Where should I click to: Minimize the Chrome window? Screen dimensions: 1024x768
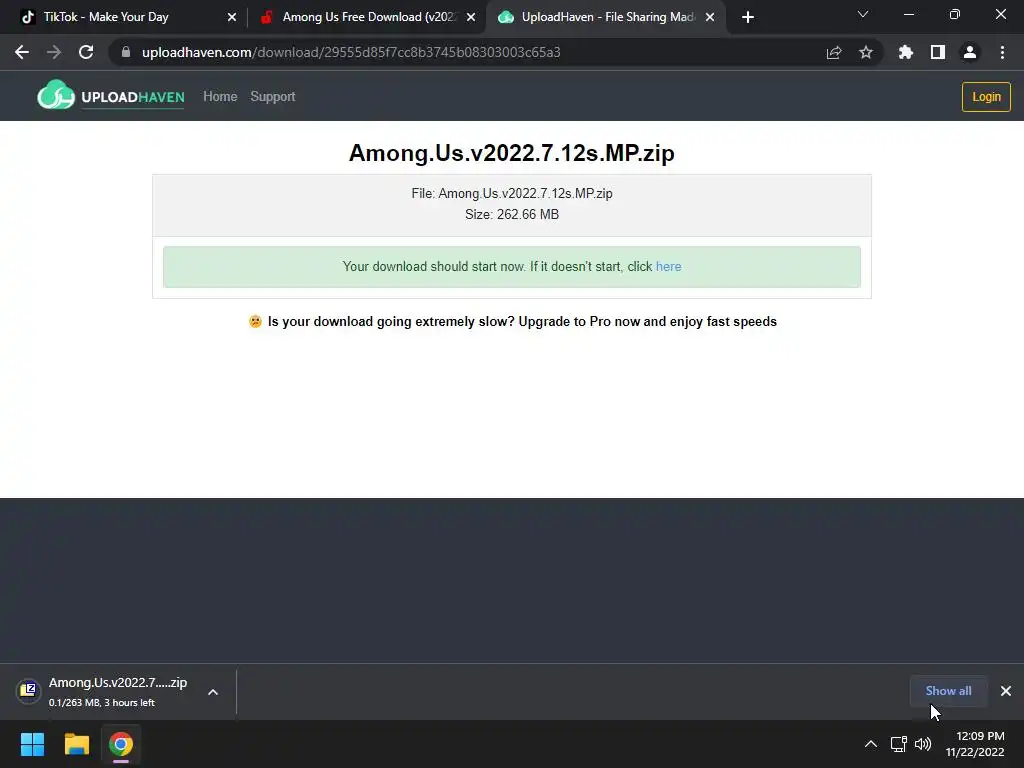click(x=909, y=14)
